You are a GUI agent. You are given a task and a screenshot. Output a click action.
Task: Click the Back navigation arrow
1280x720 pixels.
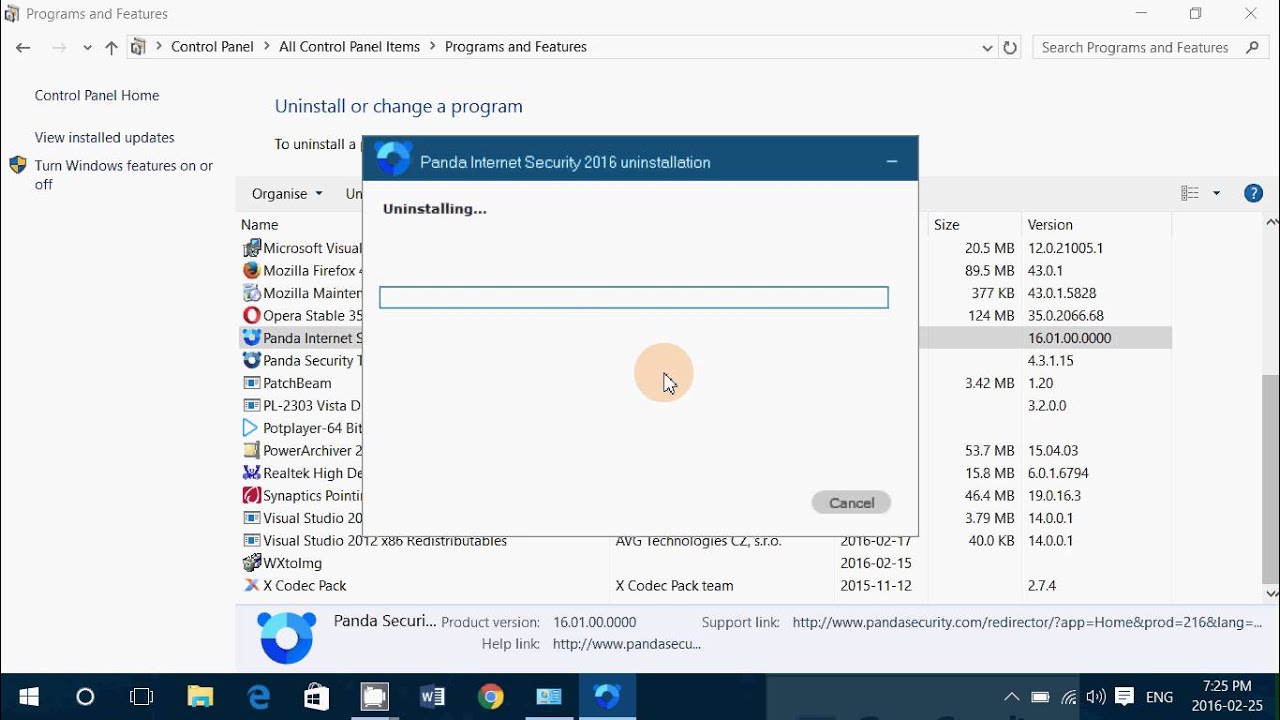(22, 47)
